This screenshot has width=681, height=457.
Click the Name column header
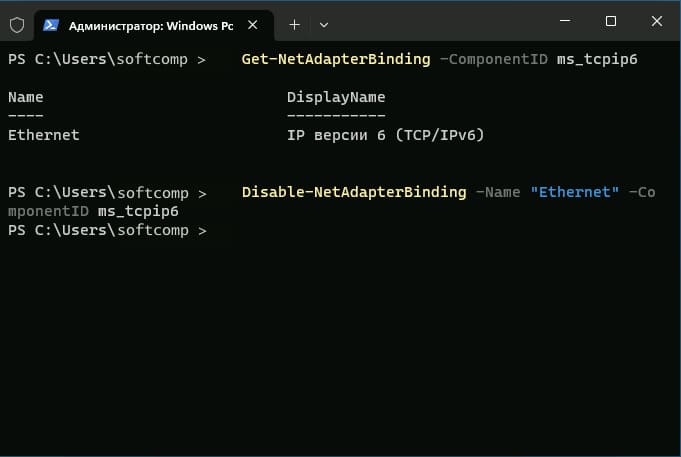pos(26,97)
